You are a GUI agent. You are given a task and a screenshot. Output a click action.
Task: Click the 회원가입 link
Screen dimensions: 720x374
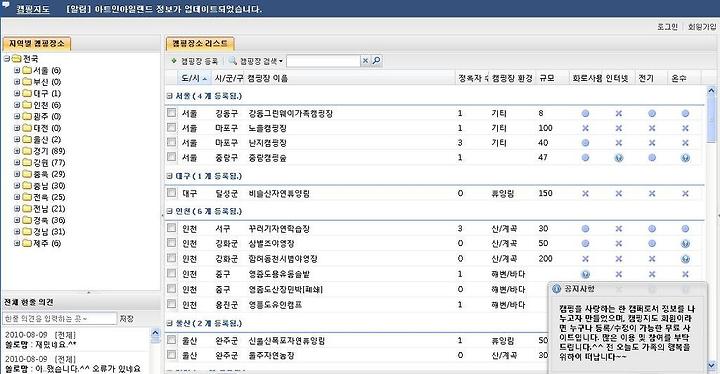click(x=702, y=27)
